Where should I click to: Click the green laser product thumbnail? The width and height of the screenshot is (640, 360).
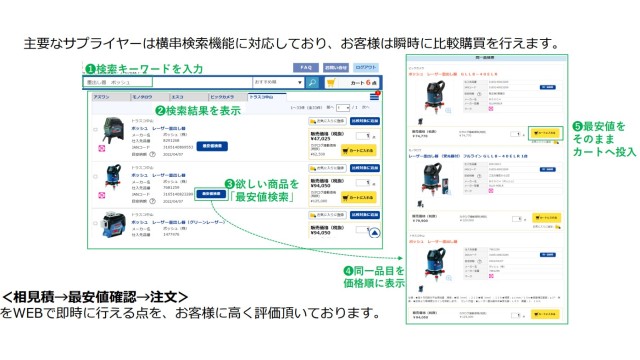pyautogui.click(x=114, y=224)
